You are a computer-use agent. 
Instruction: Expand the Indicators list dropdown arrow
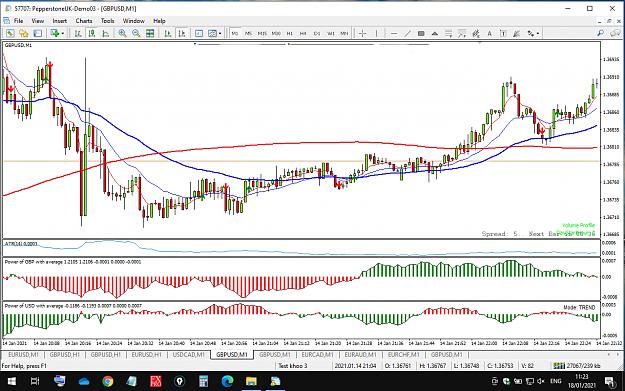point(63,33)
